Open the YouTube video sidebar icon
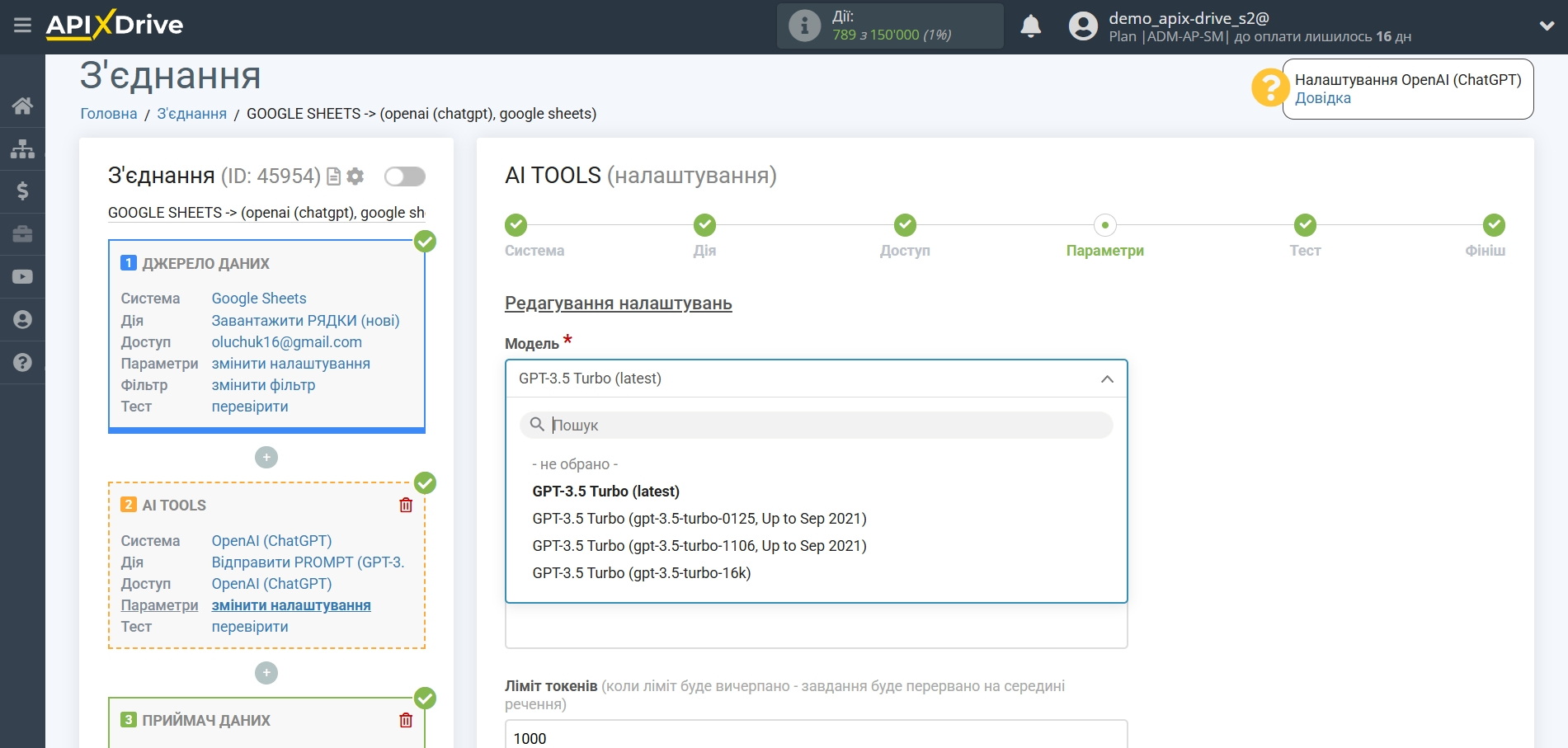 [x=22, y=277]
